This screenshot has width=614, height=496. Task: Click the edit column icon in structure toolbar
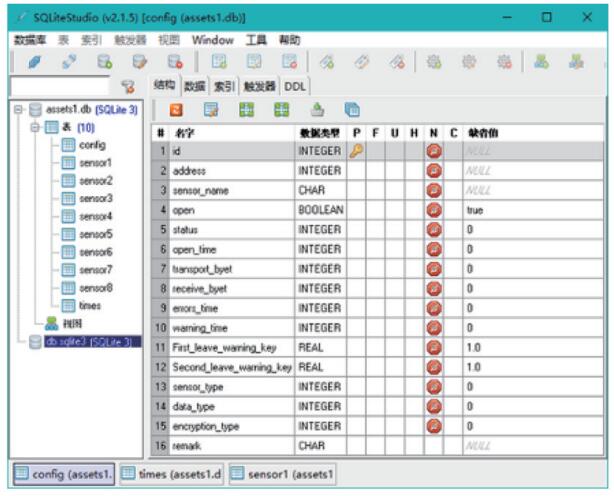point(211,110)
